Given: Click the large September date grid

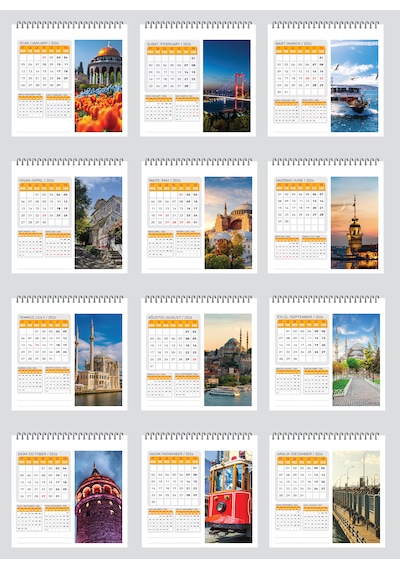Looking at the screenshot, I should (302, 345).
